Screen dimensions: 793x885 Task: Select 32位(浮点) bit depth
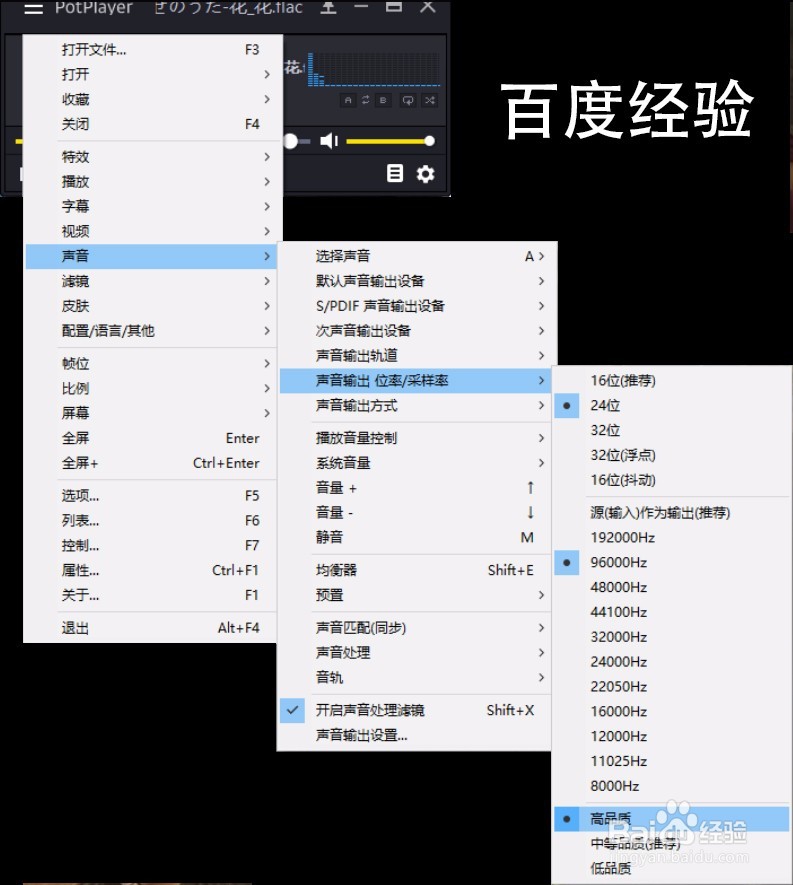[672, 455]
